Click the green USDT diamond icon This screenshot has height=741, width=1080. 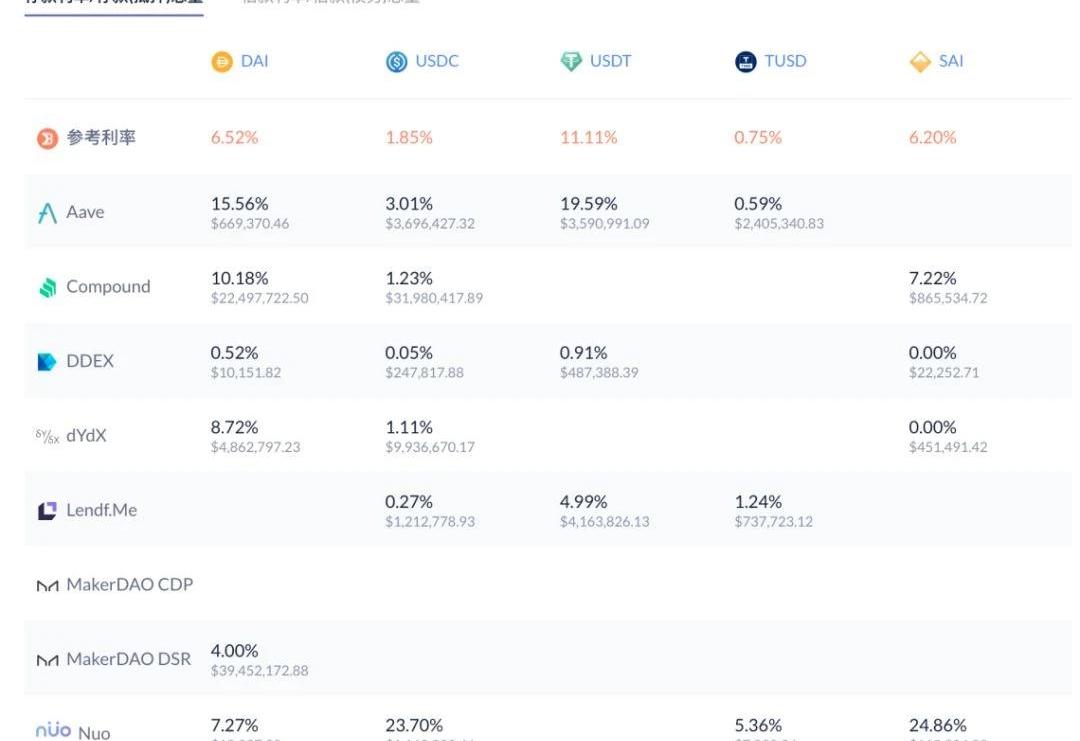571,62
